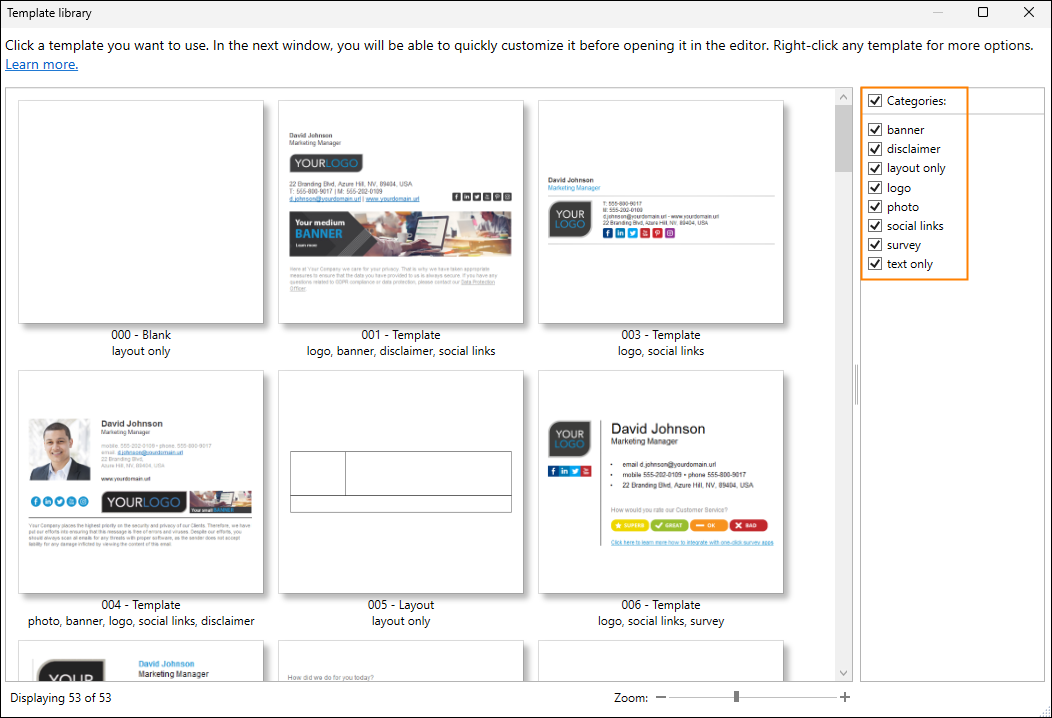
Task: Uncheck the text only category
Action: [875, 264]
